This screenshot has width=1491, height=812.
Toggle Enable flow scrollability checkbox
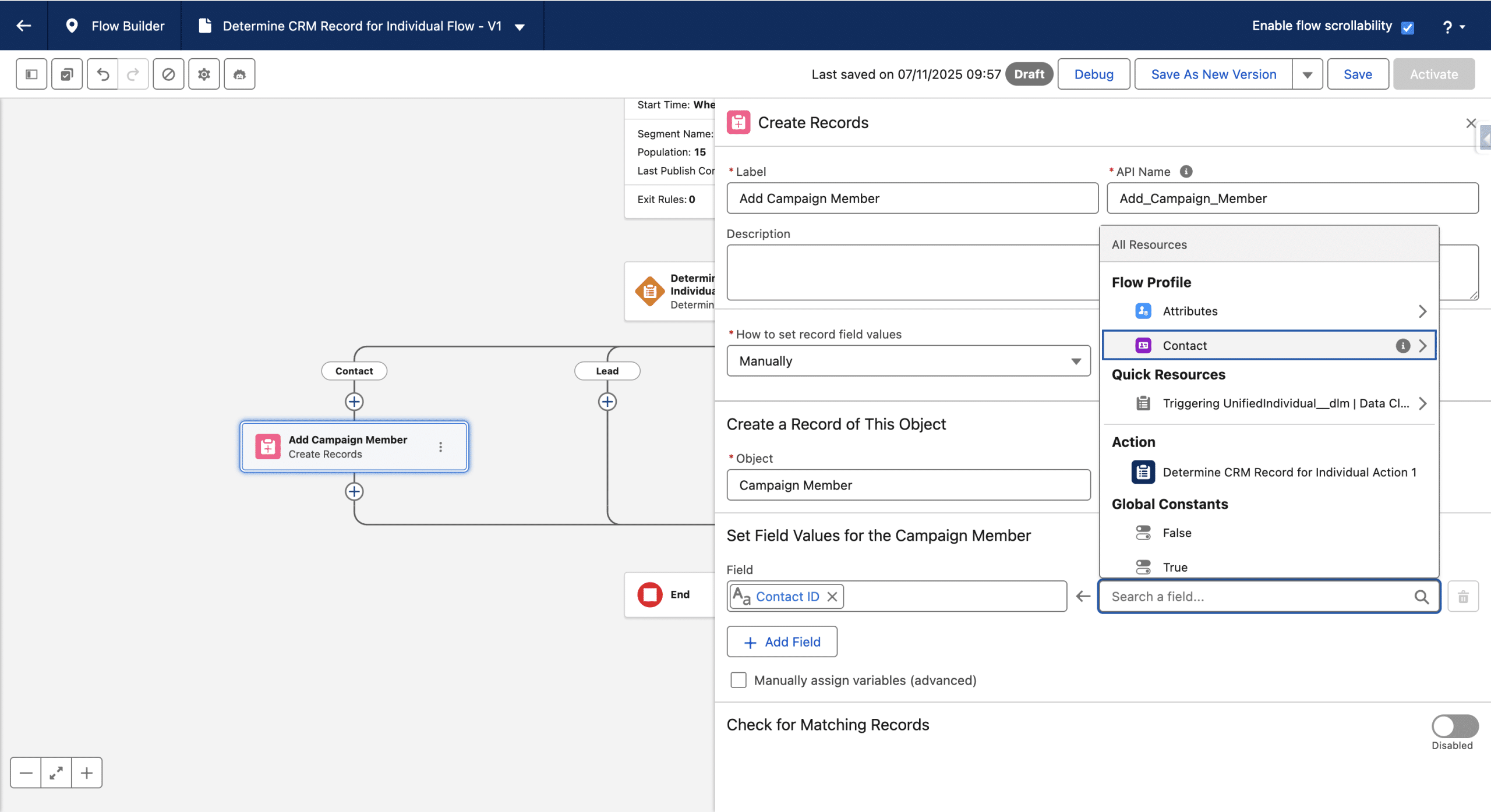click(x=1407, y=27)
